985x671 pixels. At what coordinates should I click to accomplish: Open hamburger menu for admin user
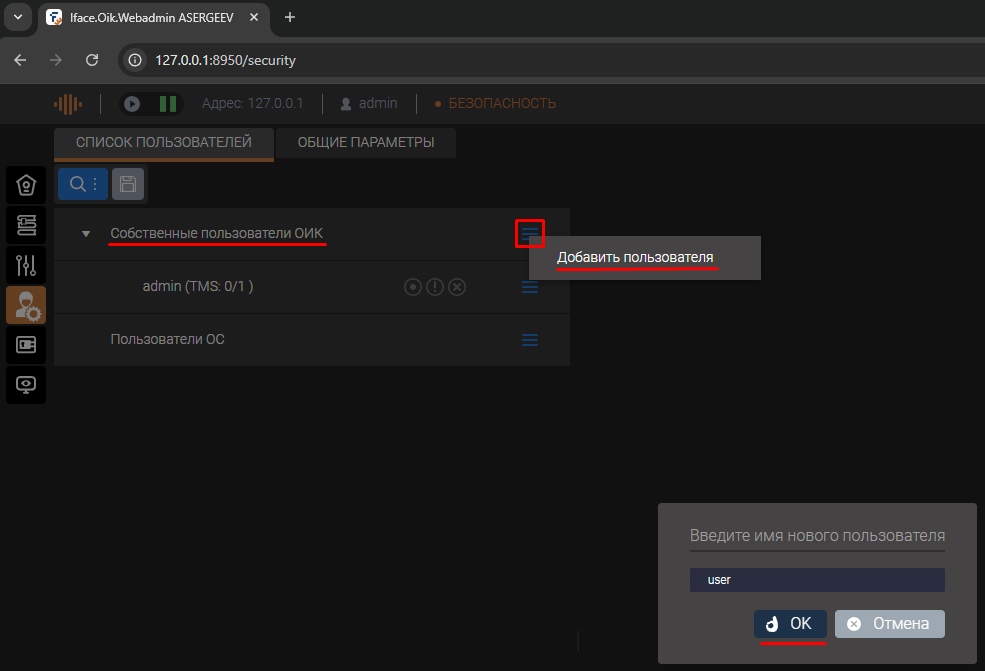pos(530,287)
